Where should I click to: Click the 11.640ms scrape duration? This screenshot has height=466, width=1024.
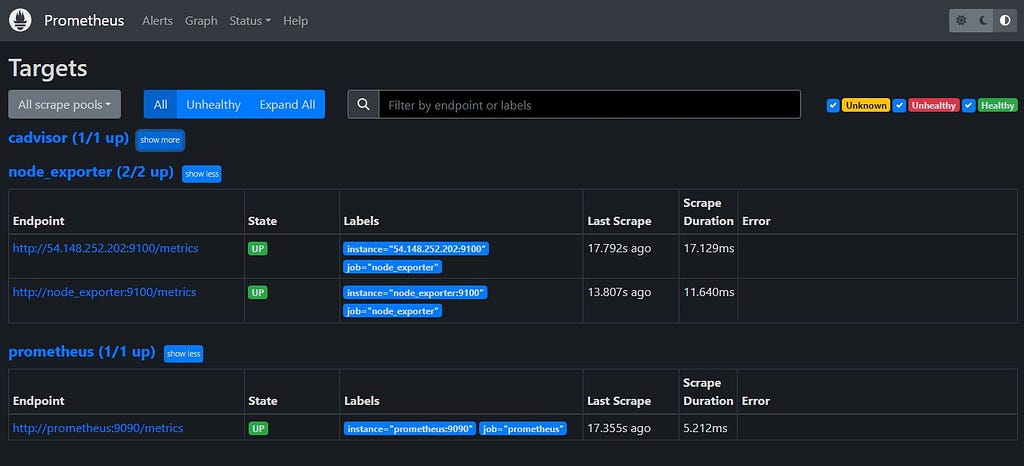[x=709, y=292]
